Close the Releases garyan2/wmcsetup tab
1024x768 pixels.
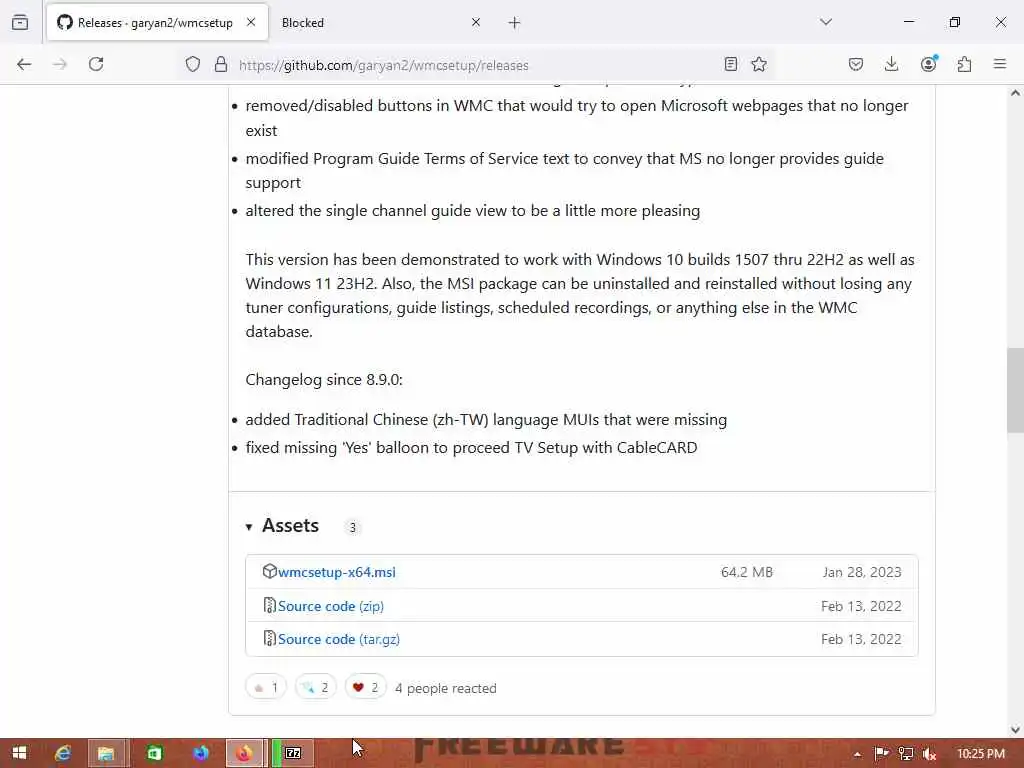point(251,22)
